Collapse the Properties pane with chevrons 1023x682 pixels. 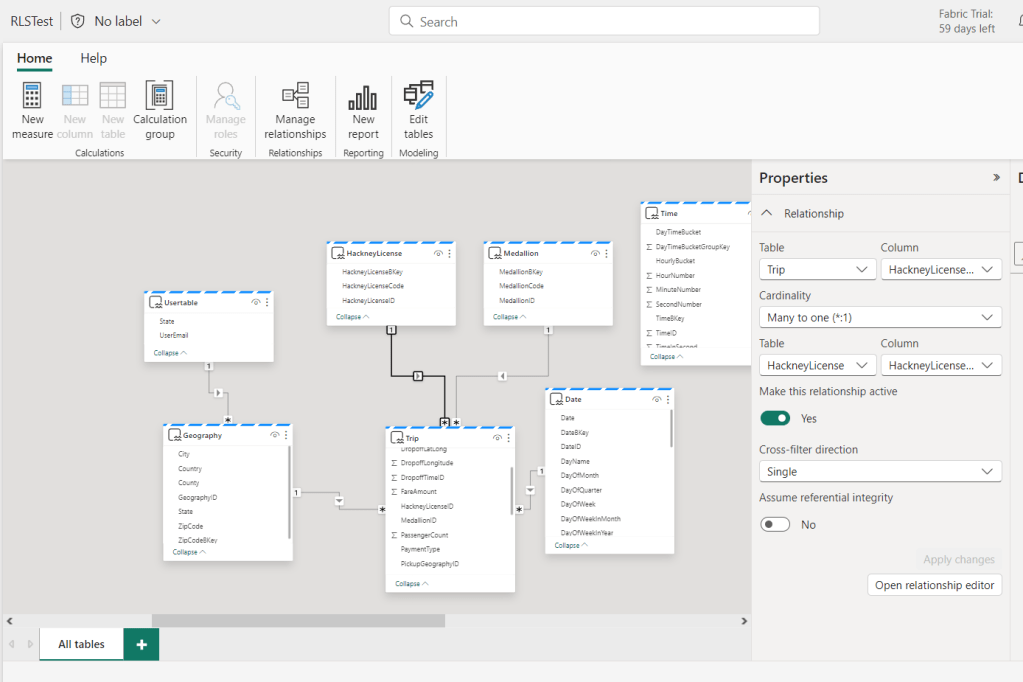996,178
